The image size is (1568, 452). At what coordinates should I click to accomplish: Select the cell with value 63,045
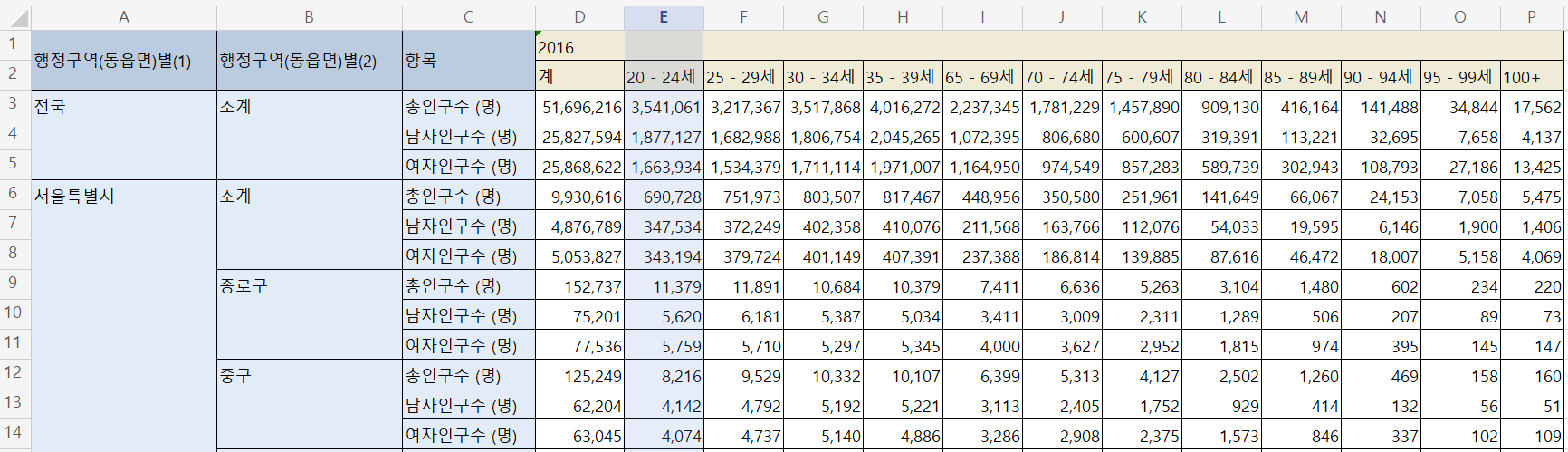click(x=579, y=435)
